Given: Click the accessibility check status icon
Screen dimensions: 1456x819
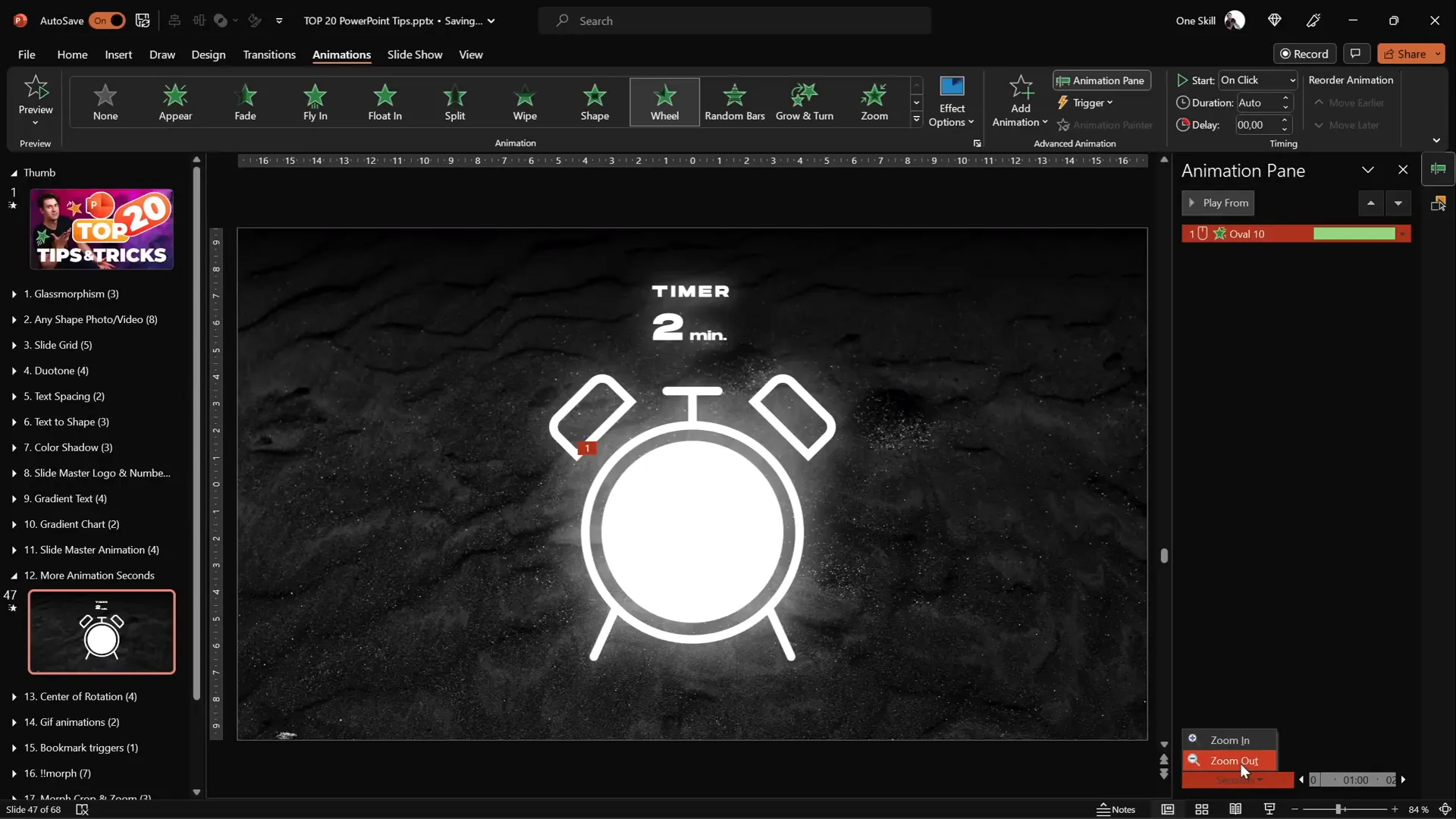Looking at the screenshot, I should (x=82, y=809).
